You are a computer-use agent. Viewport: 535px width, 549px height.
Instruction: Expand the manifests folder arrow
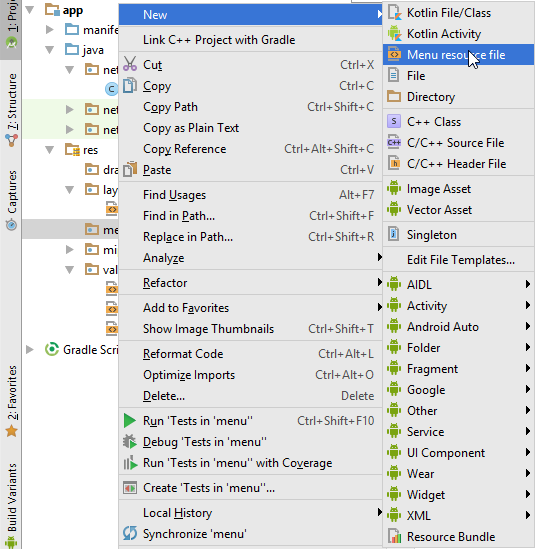[x=50, y=30]
